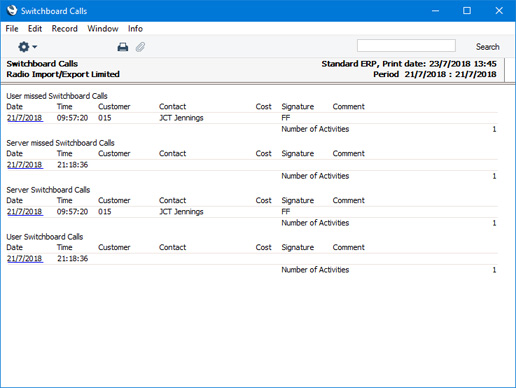Image resolution: width=516 pixels, height=388 pixels.
Task: Click the Standard ERP app icon in title bar
Action: tap(12, 10)
